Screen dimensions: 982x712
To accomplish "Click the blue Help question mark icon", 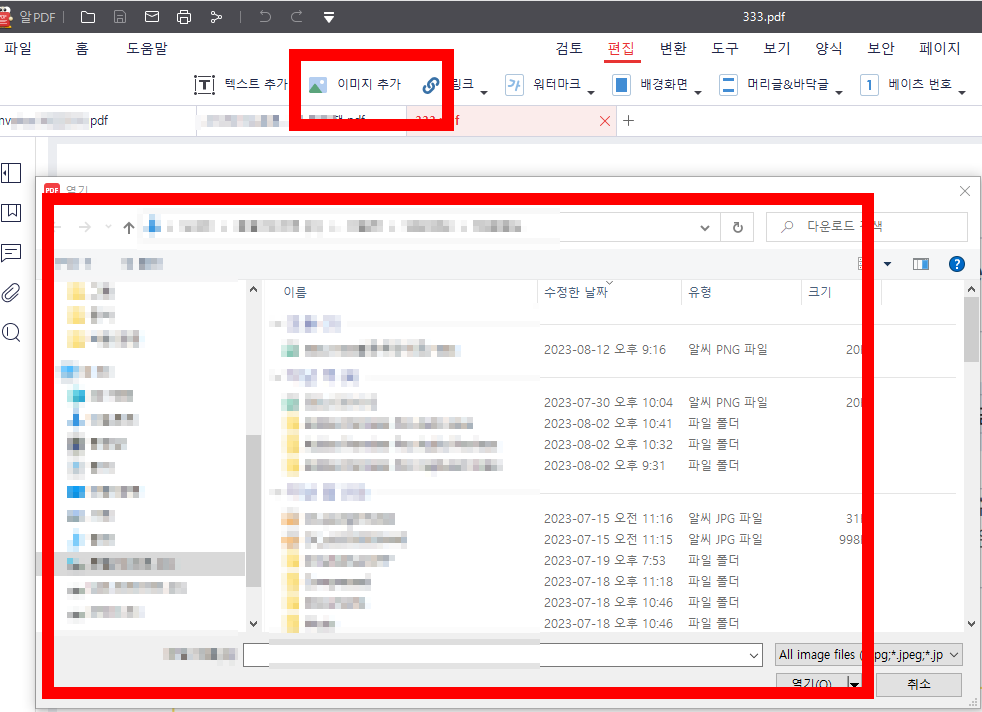I will 957,263.
